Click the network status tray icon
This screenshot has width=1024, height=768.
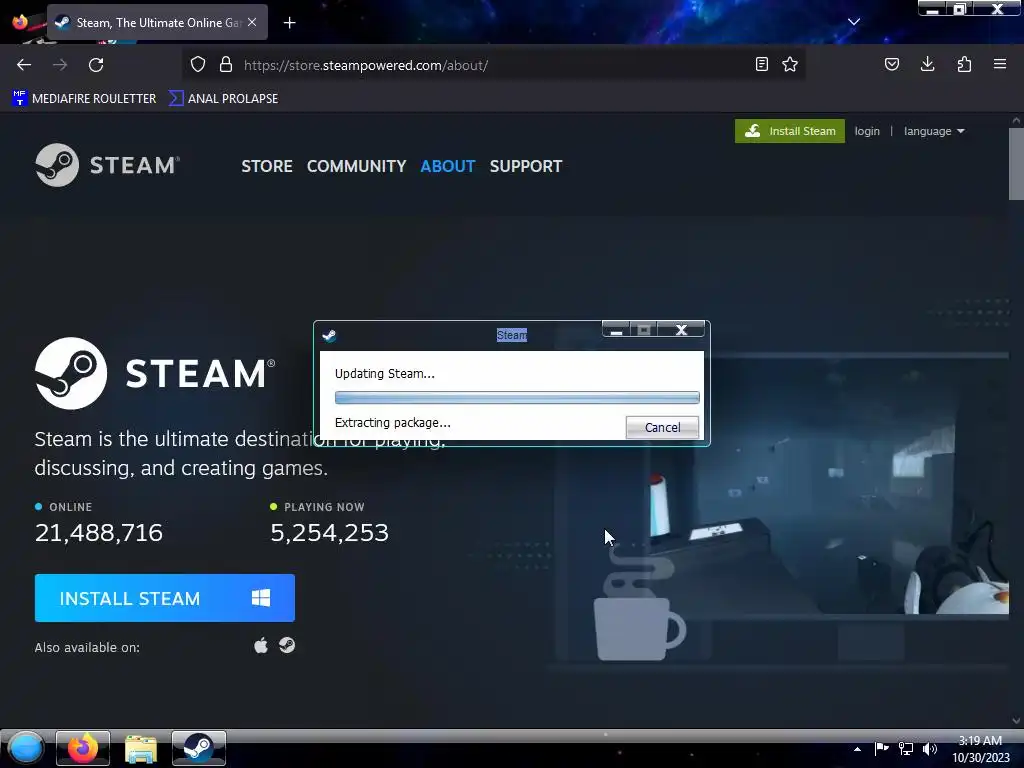pyautogui.click(x=906, y=748)
